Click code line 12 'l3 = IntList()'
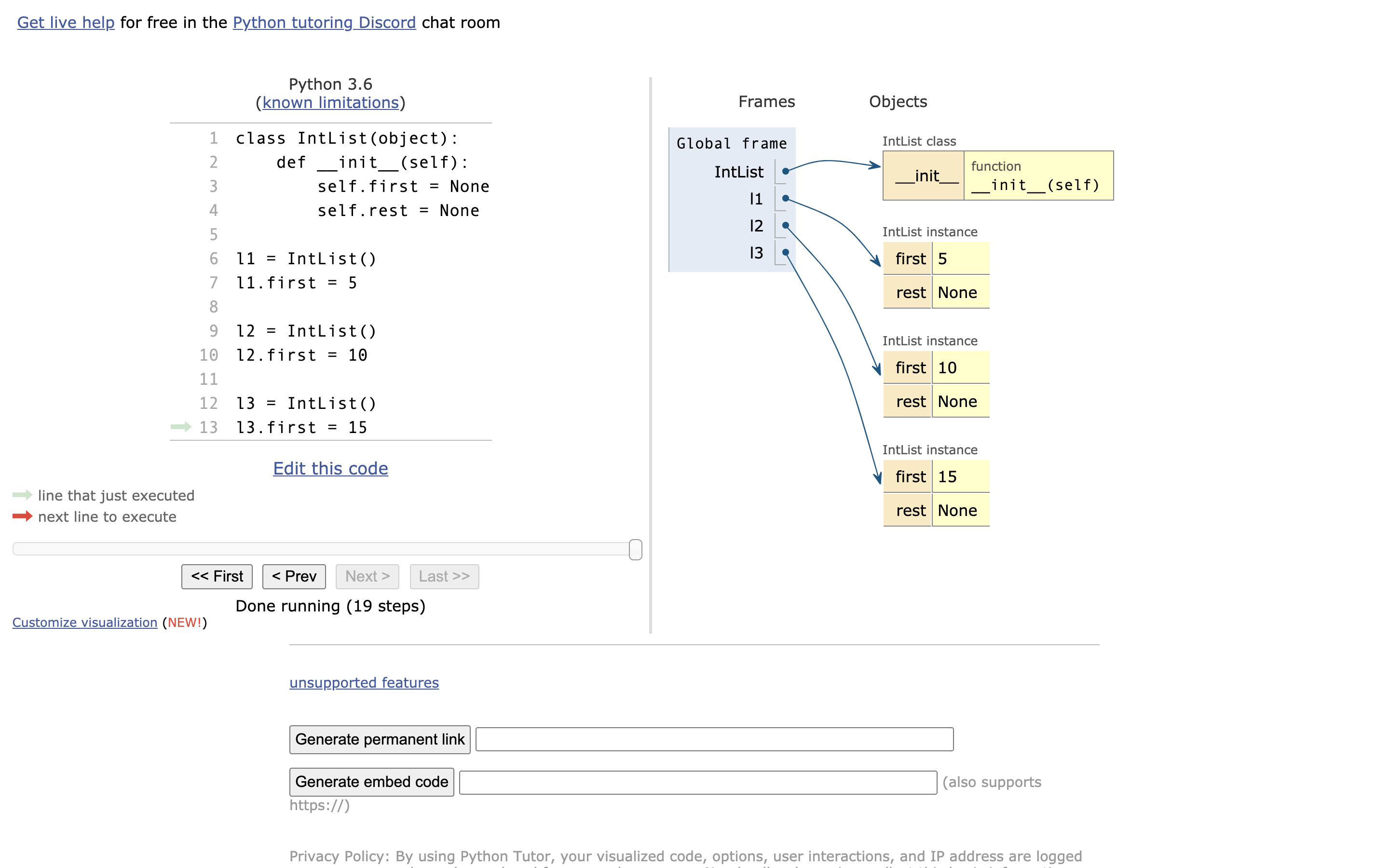The image size is (1389, 868). [307, 404]
